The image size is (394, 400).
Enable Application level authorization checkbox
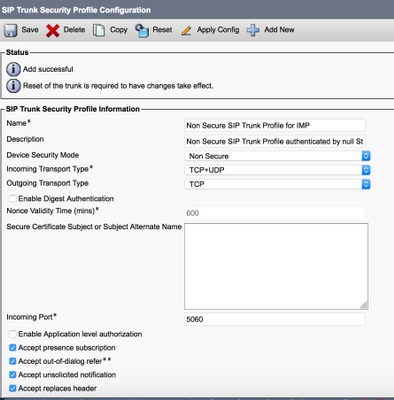(x=13, y=334)
